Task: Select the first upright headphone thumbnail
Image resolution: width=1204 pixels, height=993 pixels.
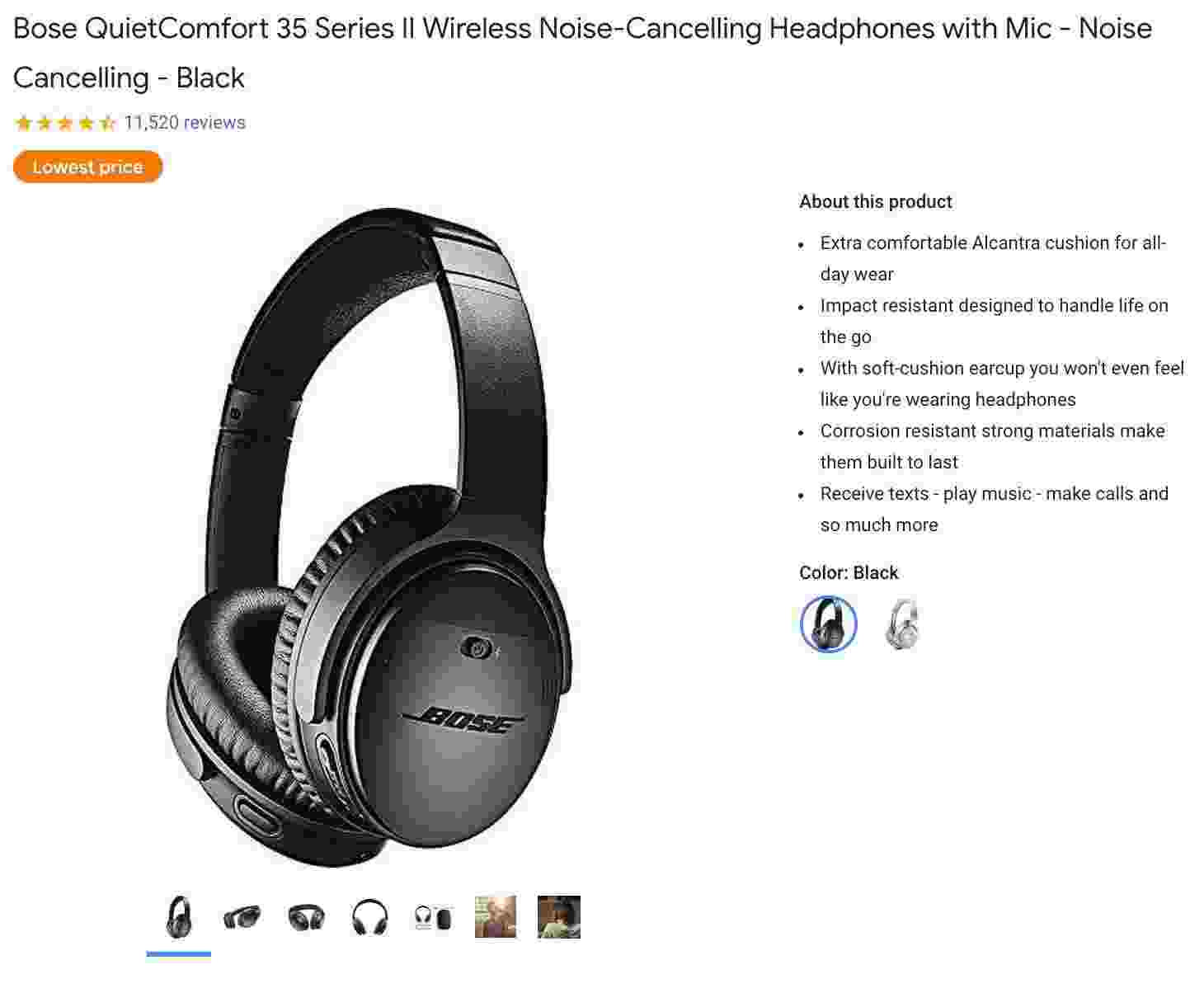Action: point(179,917)
